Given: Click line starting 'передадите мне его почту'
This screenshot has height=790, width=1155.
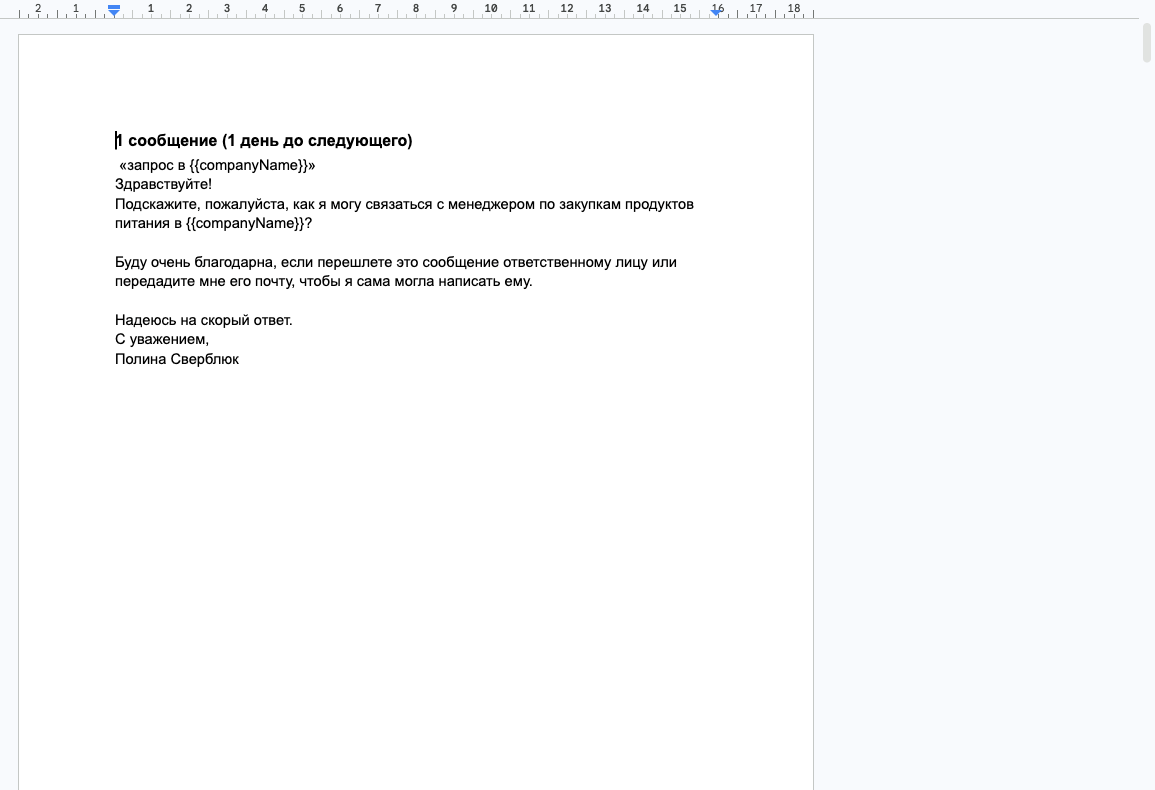Looking at the screenshot, I should click(x=323, y=282).
